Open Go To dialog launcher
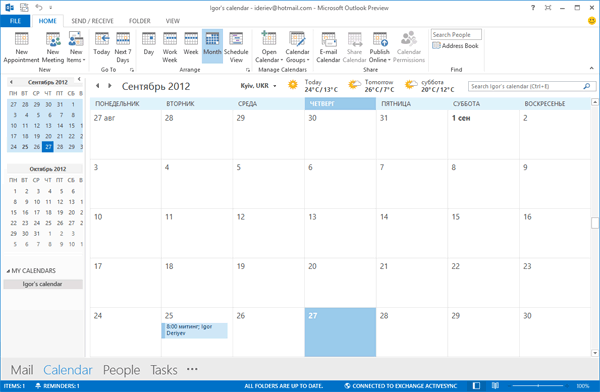Viewport: 600px width, 392px height. (132, 70)
